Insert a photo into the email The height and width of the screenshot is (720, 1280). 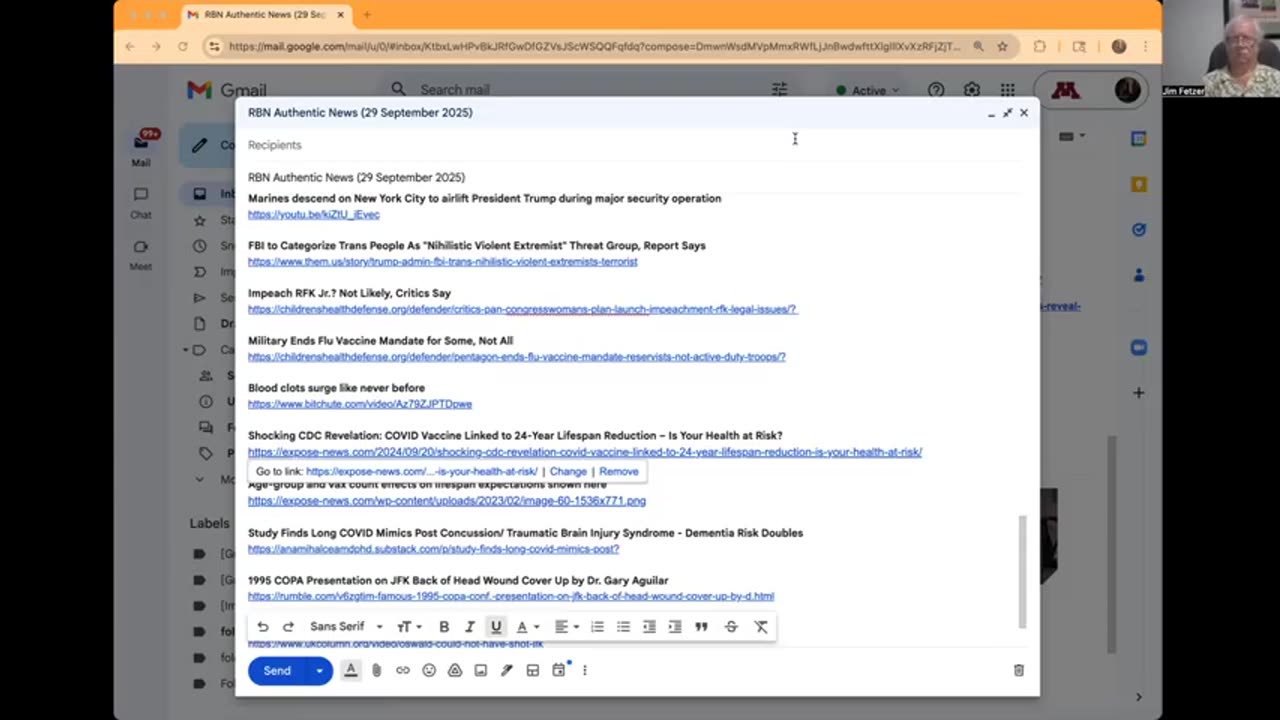pyautogui.click(x=481, y=670)
